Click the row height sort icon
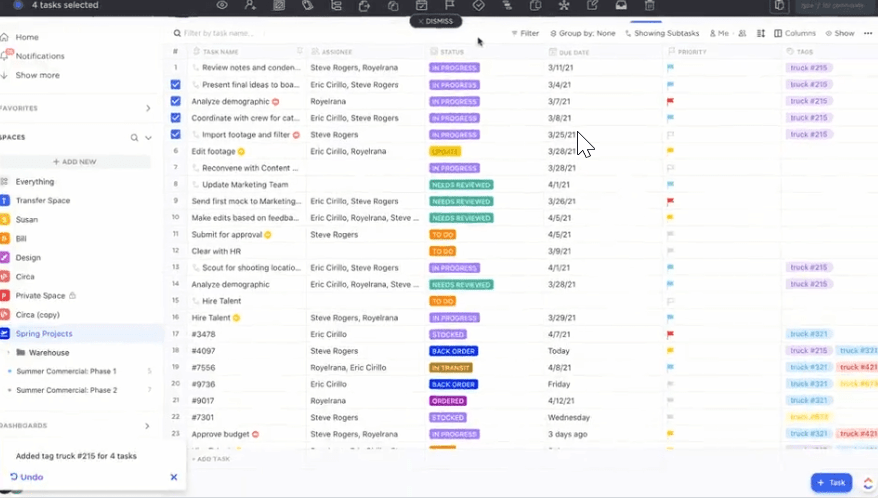 (x=761, y=33)
